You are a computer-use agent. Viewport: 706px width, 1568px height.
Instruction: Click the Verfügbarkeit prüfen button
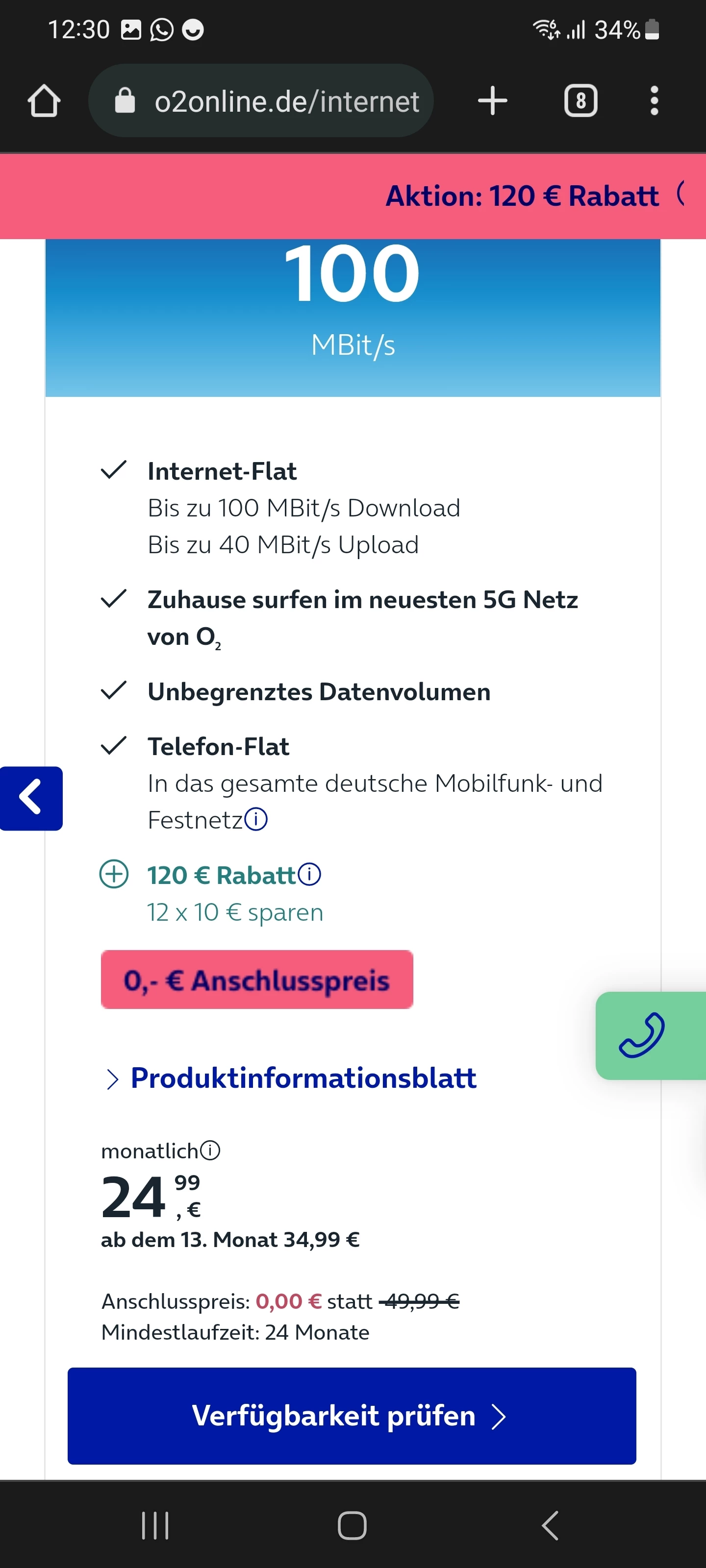pos(352,1415)
